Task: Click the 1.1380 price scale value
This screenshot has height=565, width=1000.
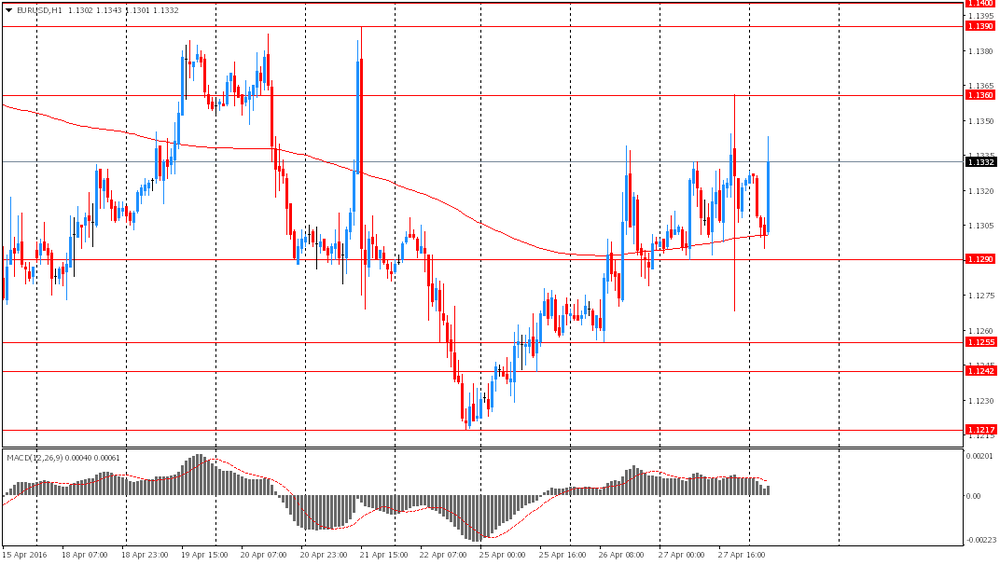Action: pos(979,51)
